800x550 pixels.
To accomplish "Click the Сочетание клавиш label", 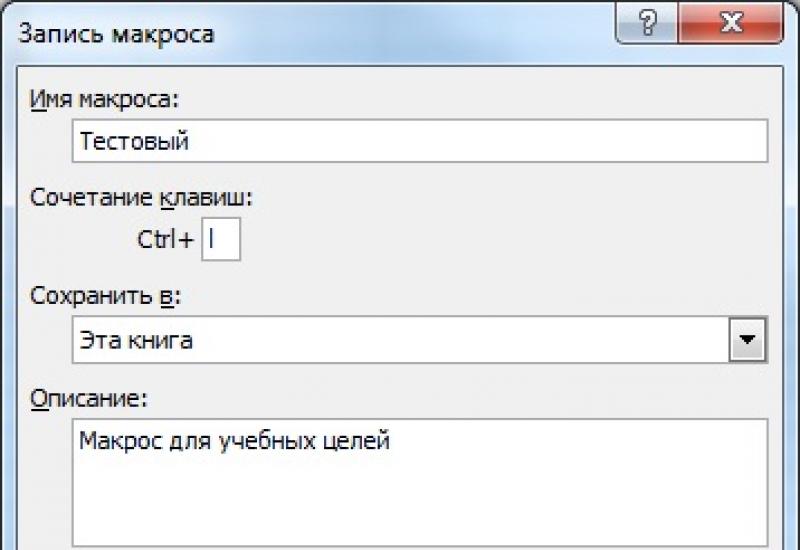I will click(x=142, y=197).
